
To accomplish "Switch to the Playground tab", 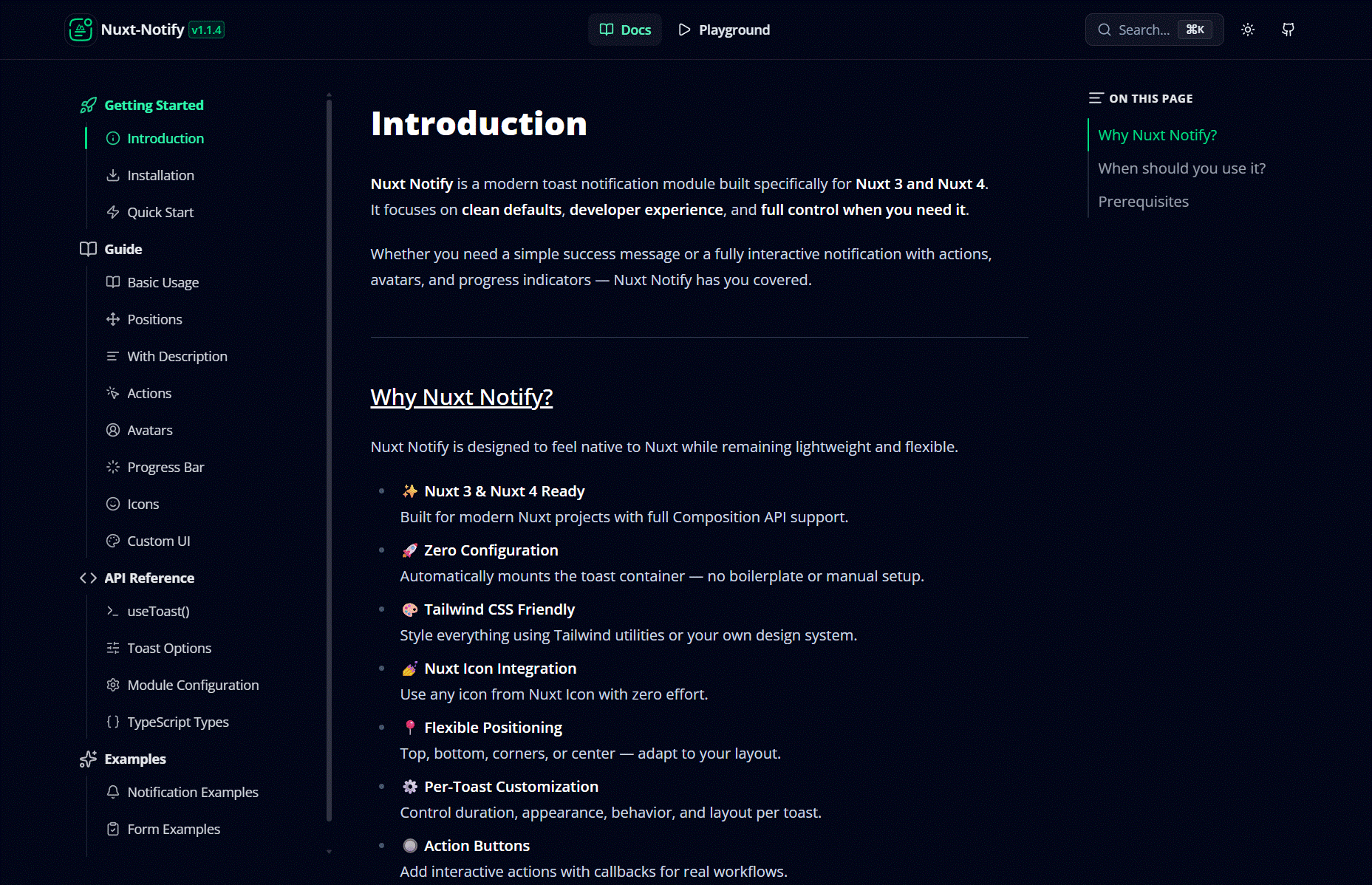I will [723, 30].
